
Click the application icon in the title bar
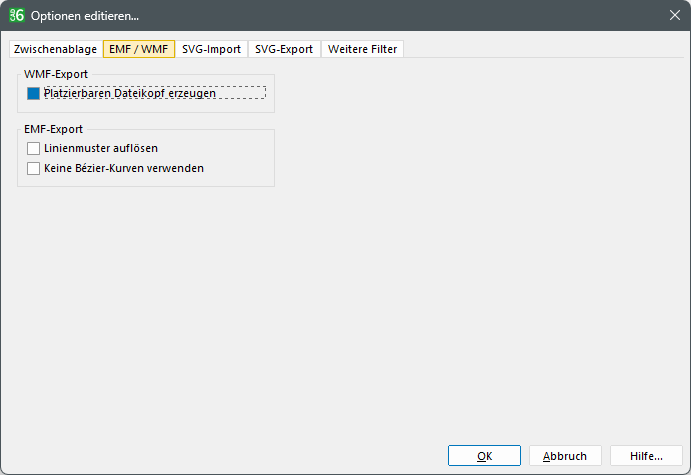16,15
